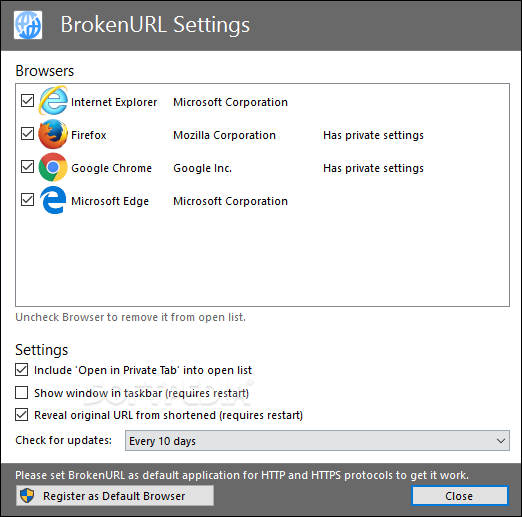
Task: Disable Reveal original URL from shortened
Action: pyautogui.click(x=21, y=415)
